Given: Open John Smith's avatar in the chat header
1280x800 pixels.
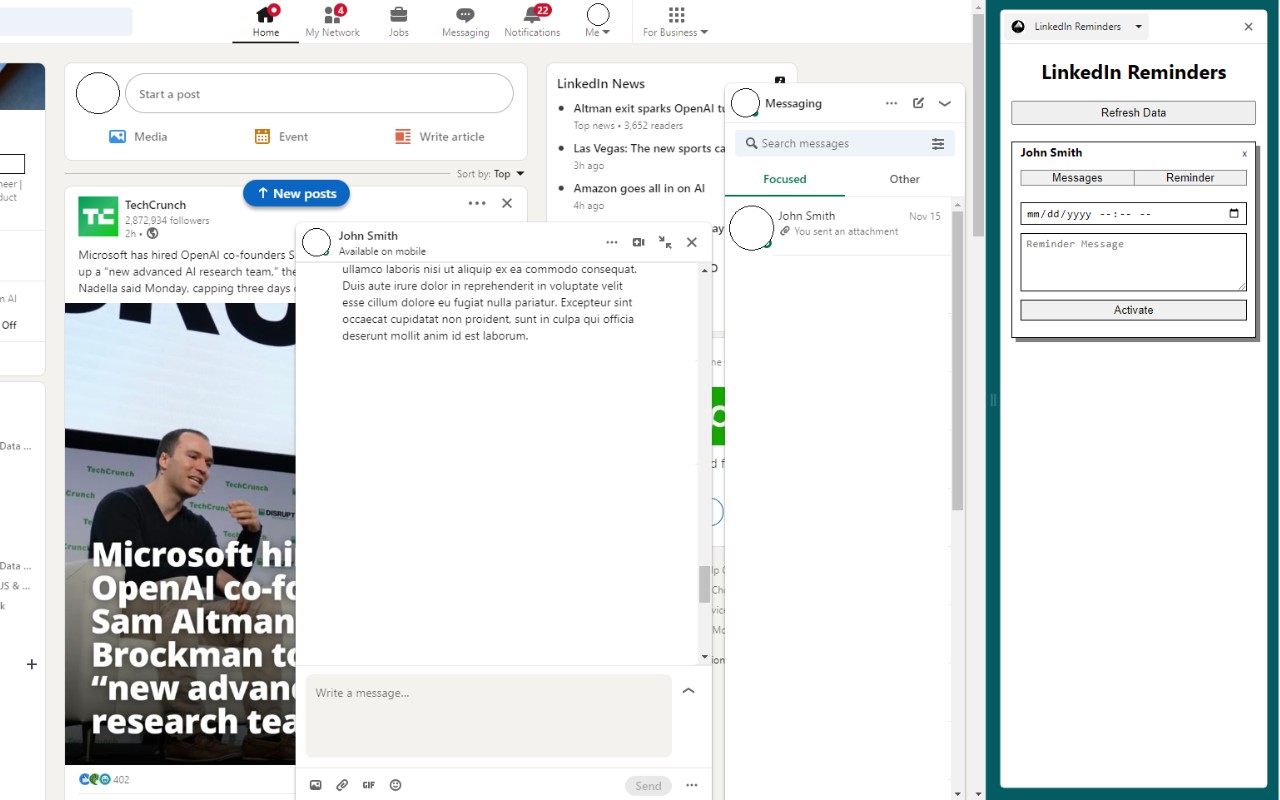Looking at the screenshot, I should tap(316, 242).
